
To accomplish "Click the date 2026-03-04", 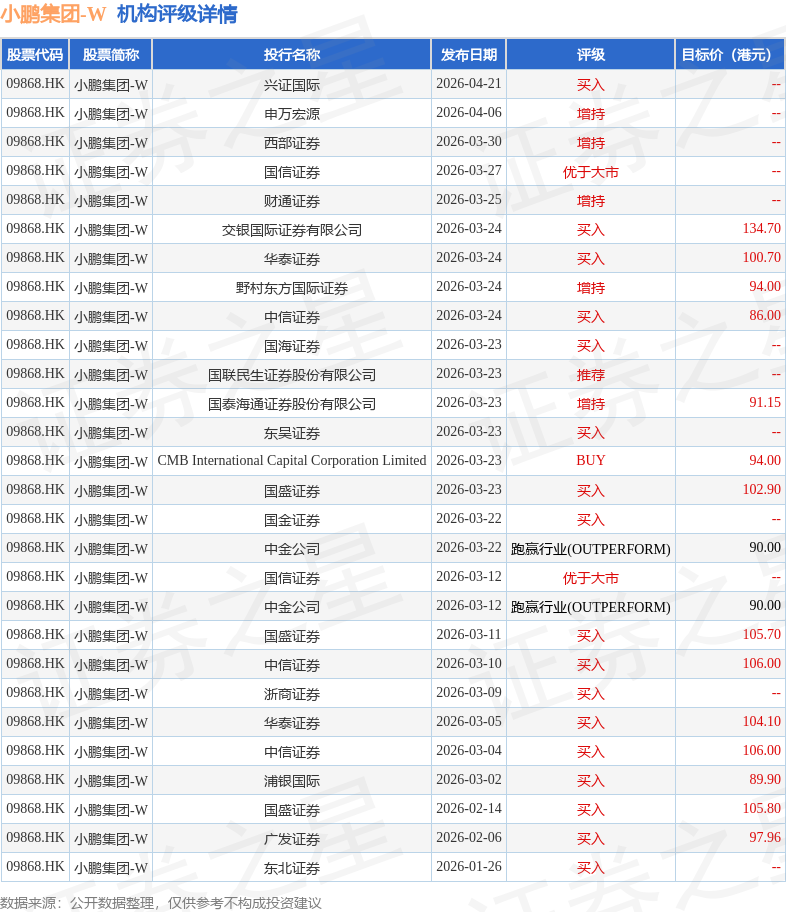I will click(468, 751).
